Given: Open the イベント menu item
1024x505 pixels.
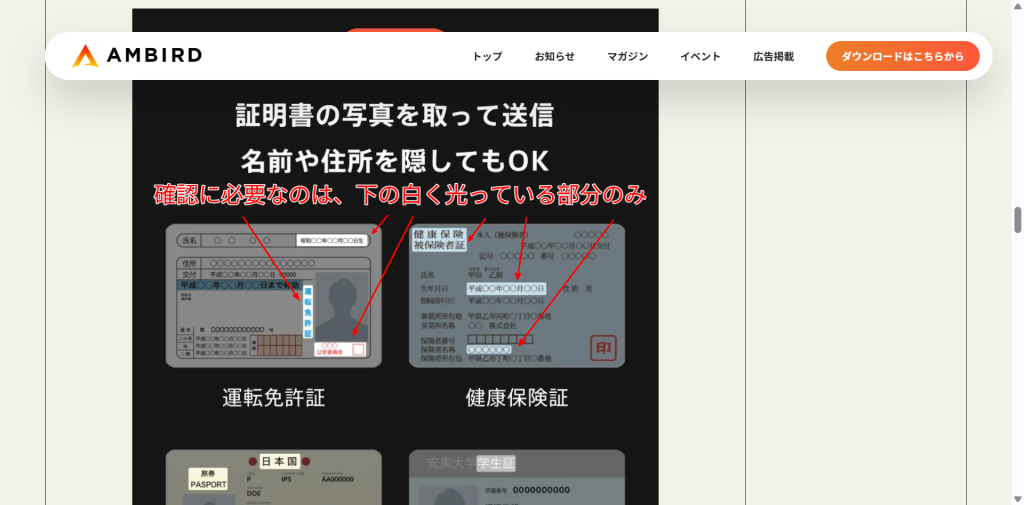Looking at the screenshot, I should coord(700,56).
